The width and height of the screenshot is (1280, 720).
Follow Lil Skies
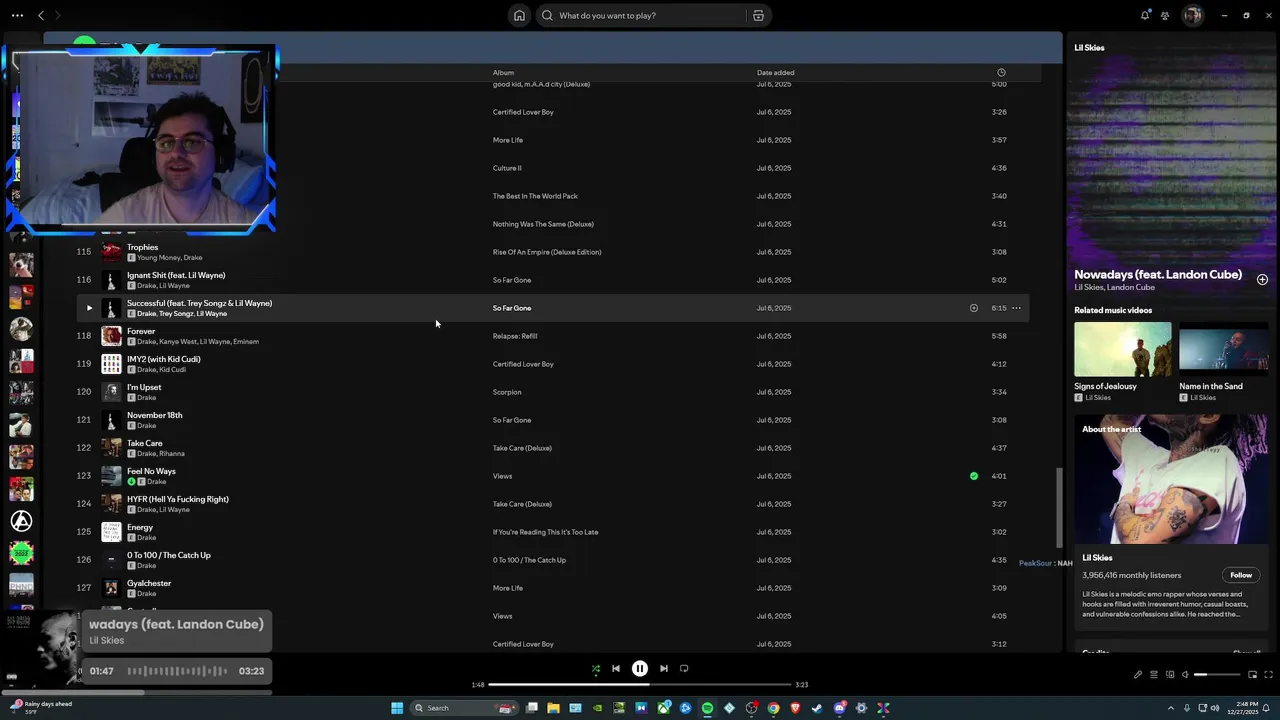pos(1241,575)
